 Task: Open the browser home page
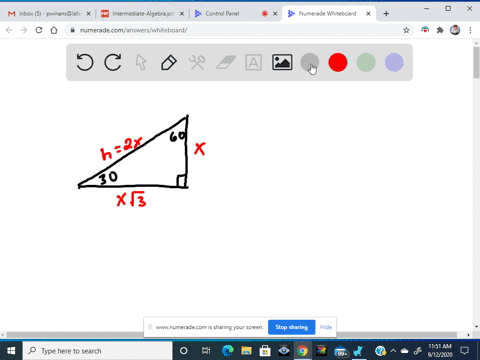[54, 30]
